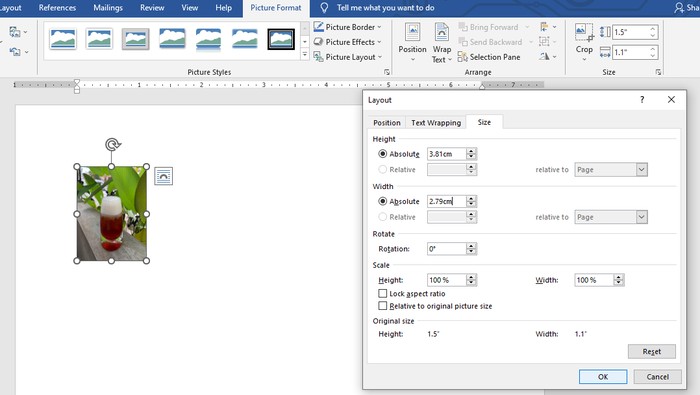The height and width of the screenshot is (395, 700).
Task: Click Scale Width field 100 %
Action: click(594, 280)
